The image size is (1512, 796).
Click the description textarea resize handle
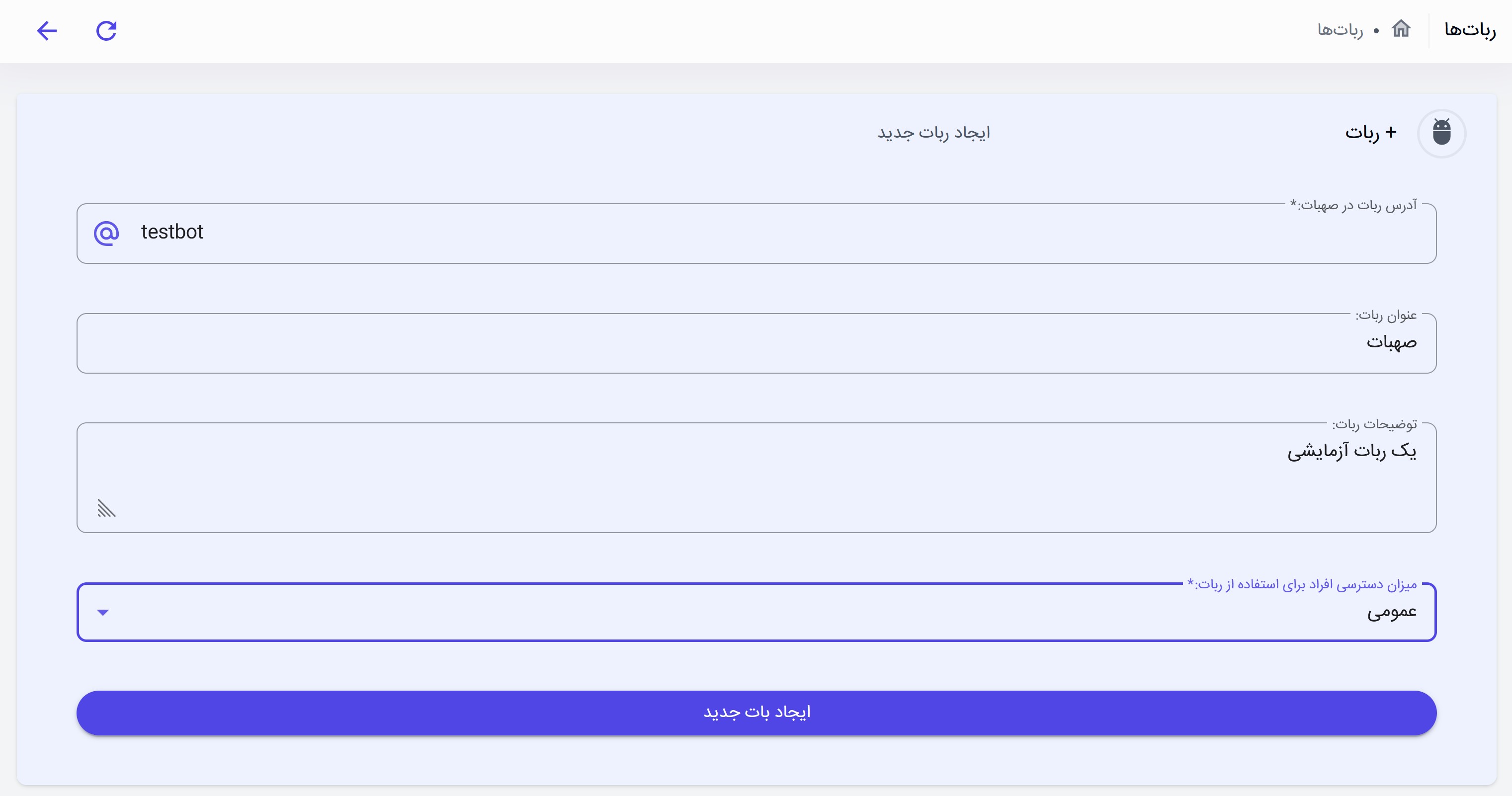click(x=106, y=508)
